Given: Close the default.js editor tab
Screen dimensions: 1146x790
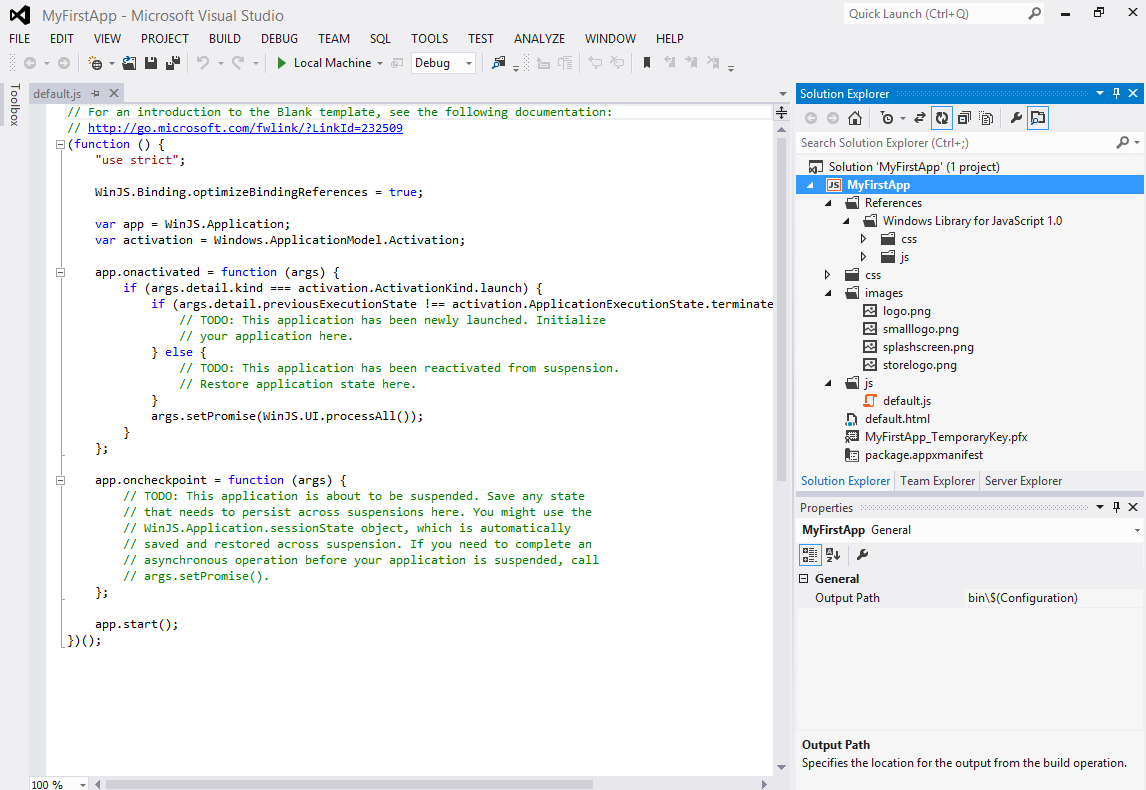Looking at the screenshot, I should [114, 93].
